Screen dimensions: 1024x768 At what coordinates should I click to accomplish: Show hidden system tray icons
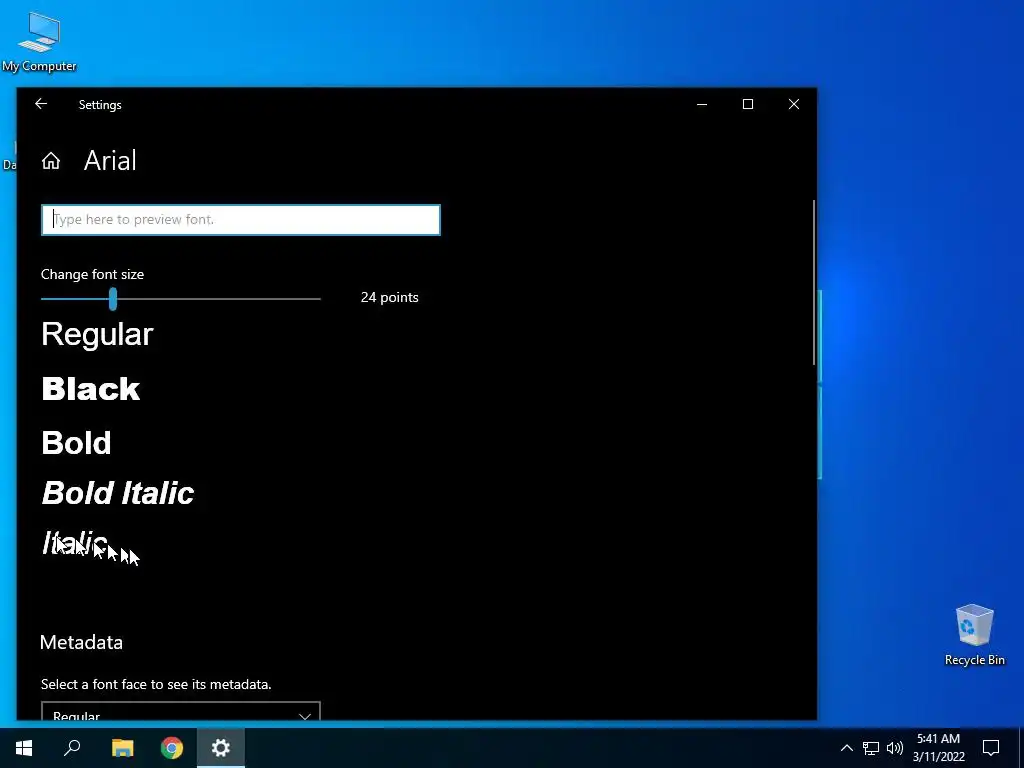(846, 748)
